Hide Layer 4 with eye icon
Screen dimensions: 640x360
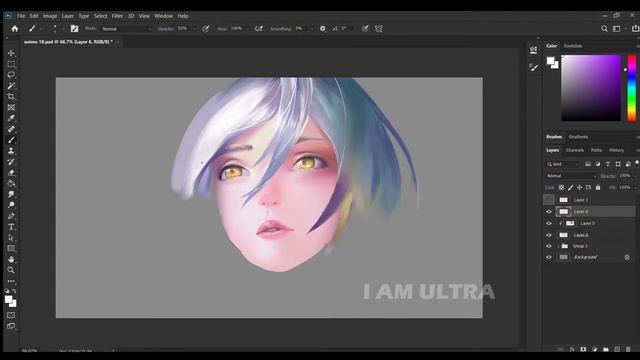click(x=549, y=235)
